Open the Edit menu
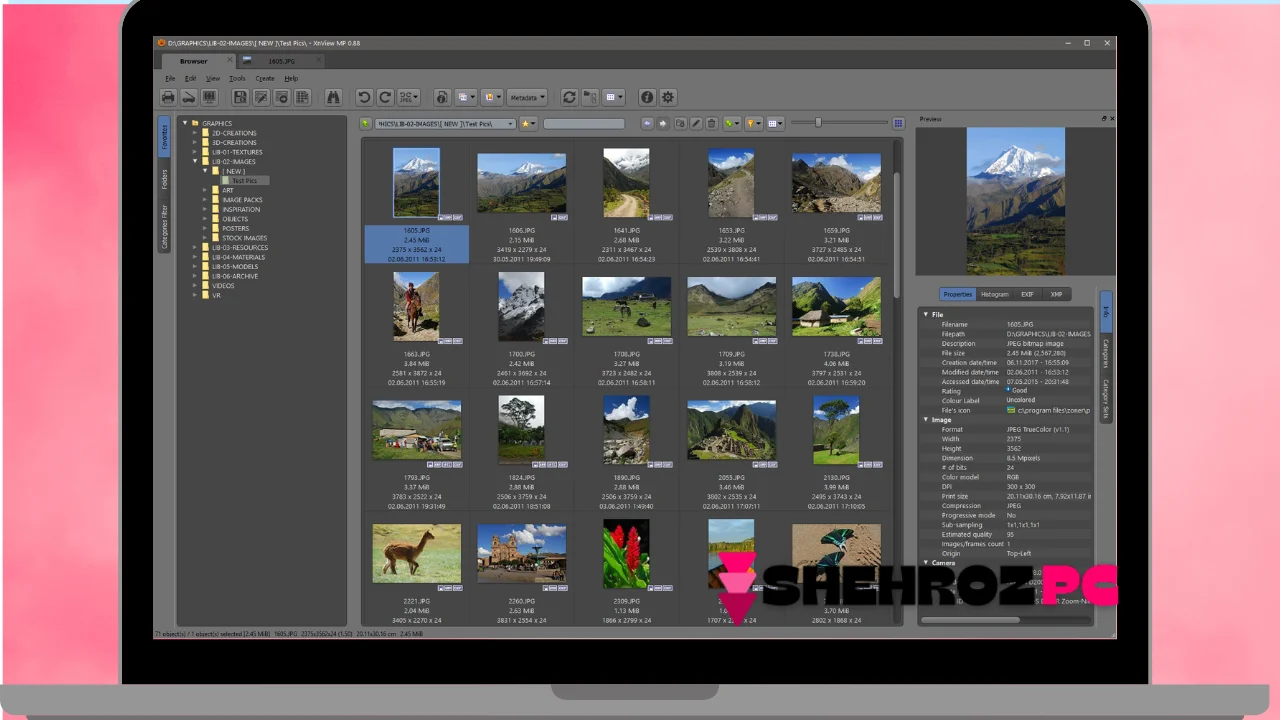1280x720 pixels. point(190,78)
